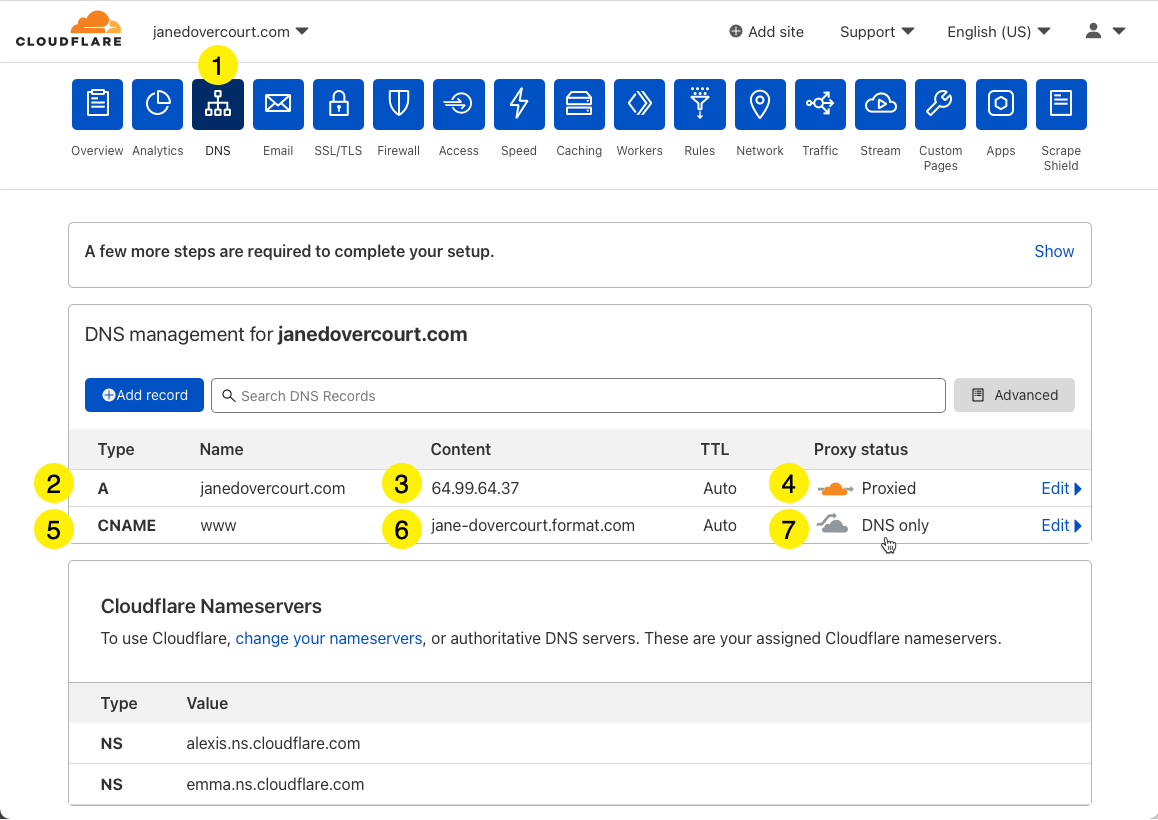Click the Proxy status column header
Viewport: 1158px width, 820px height.
click(861, 449)
